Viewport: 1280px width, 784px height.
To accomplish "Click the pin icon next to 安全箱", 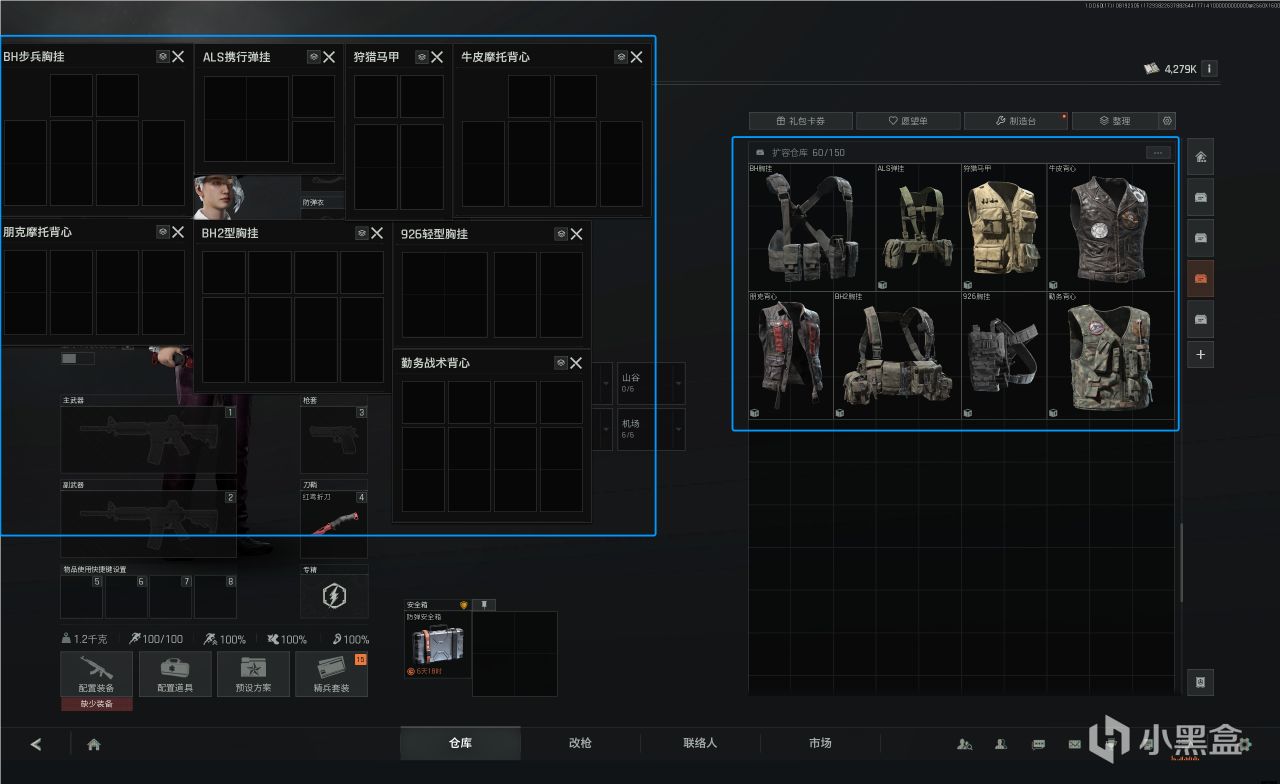I will pyautogui.click(x=484, y=605).
